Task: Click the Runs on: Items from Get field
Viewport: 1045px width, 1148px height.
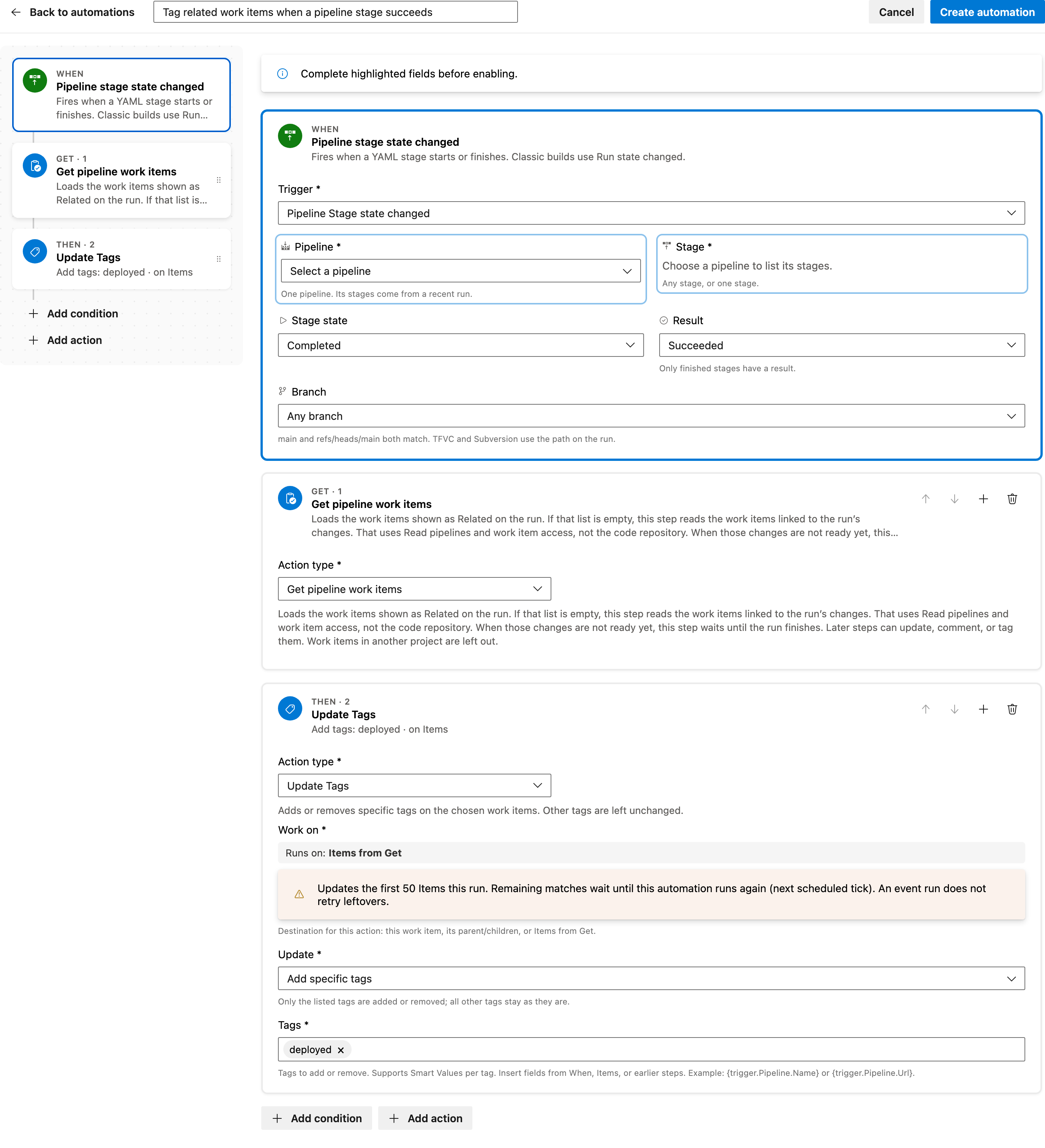Action: 651,853
